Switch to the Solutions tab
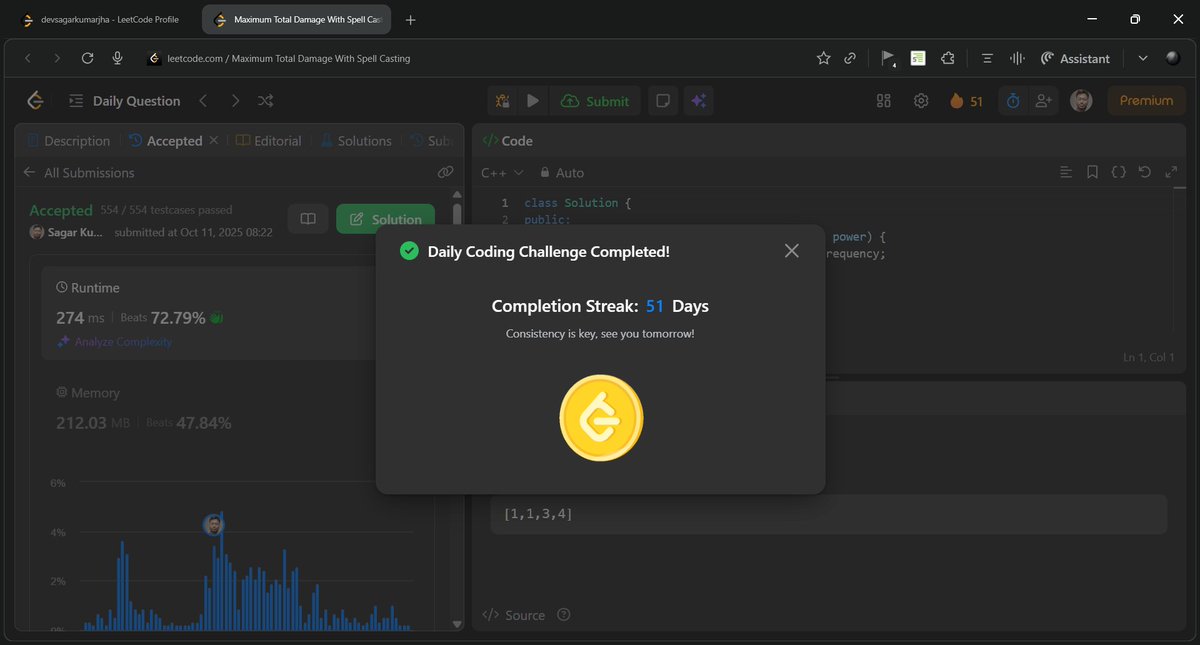The height and width of the screenshot is (645, 1200). pos(355,141)
